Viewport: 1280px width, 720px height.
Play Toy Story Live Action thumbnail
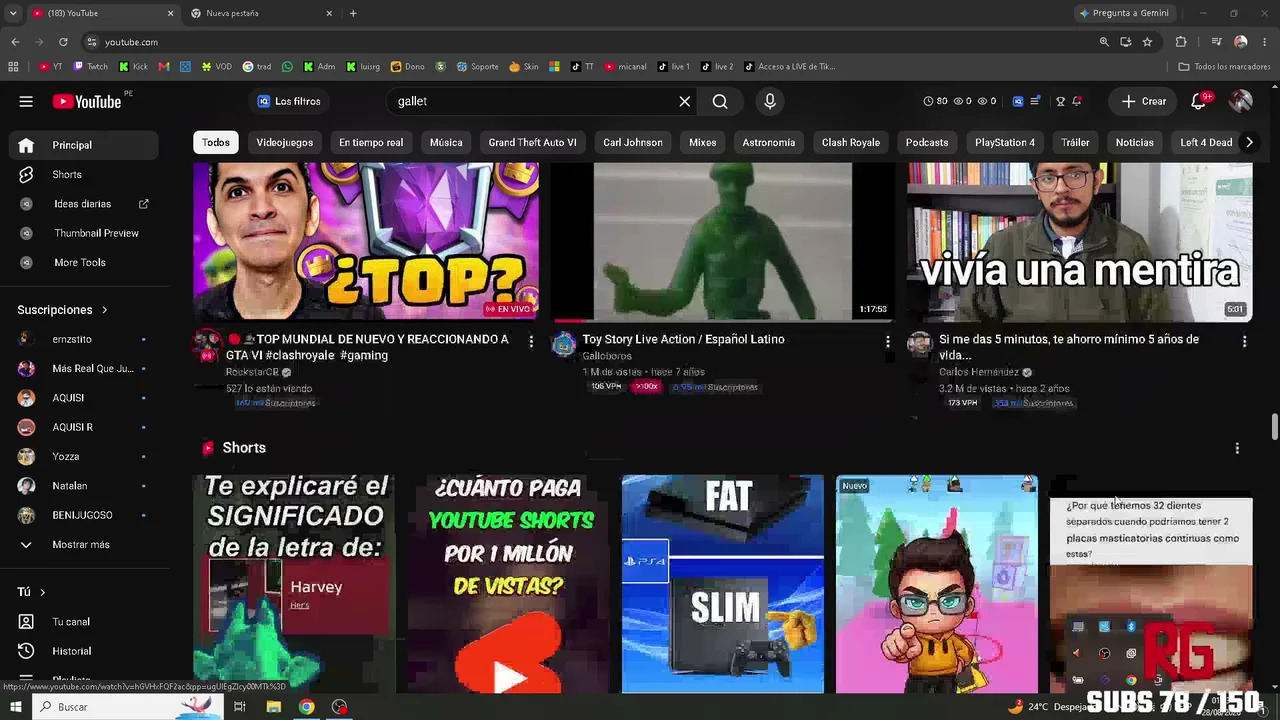(x=722, y=242)
